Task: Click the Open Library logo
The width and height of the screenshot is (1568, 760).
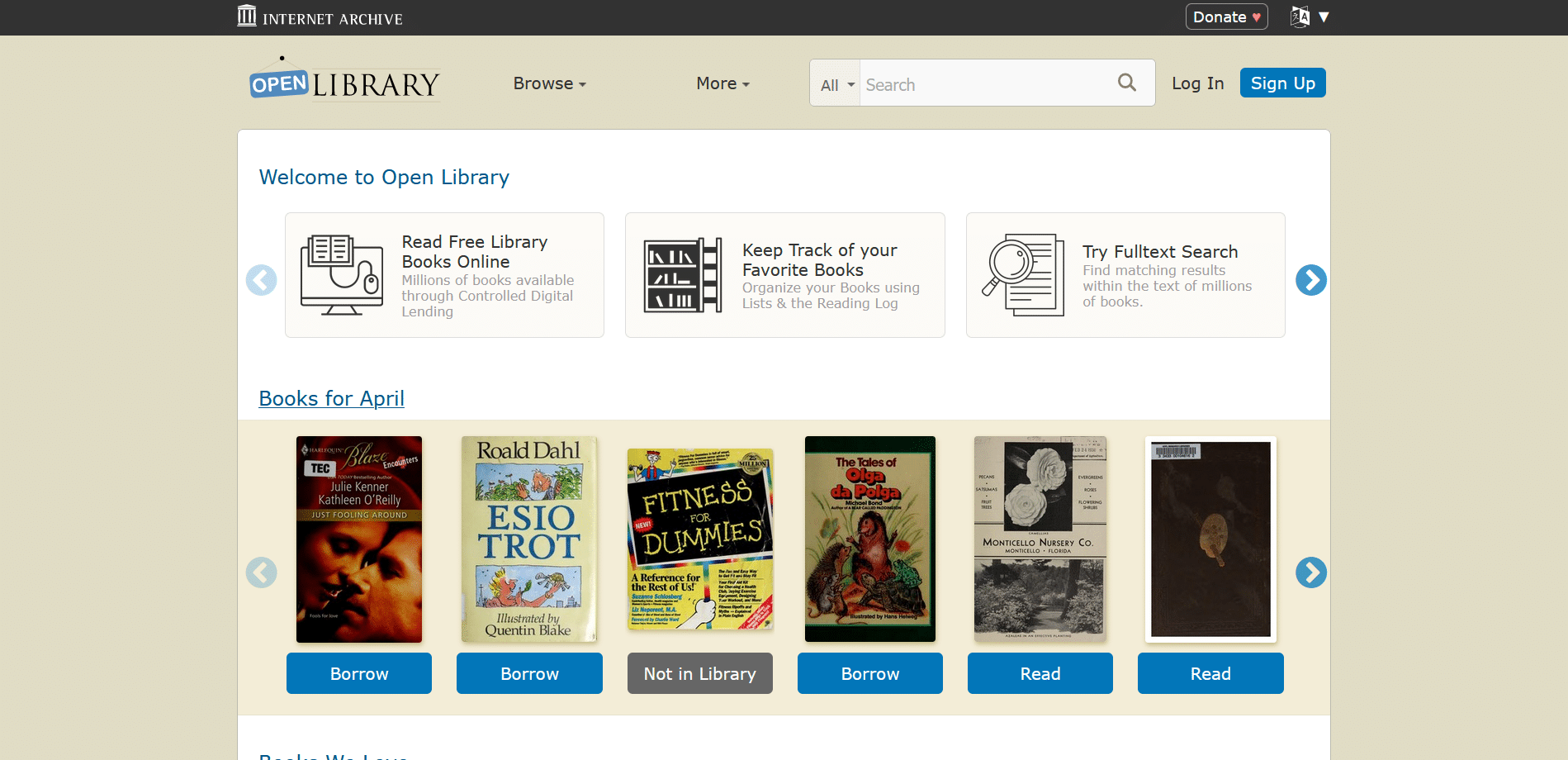Action: (x=345, y=79)
